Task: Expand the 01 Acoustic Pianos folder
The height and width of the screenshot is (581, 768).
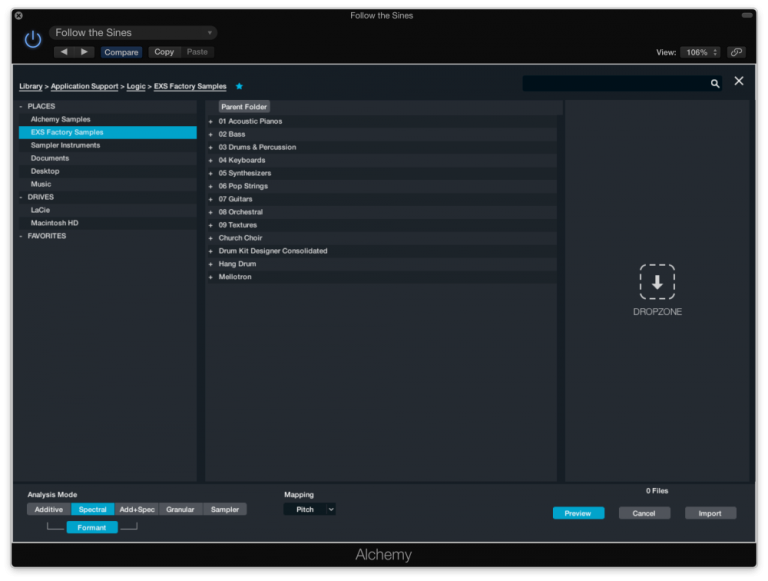Action: point(211,121)
